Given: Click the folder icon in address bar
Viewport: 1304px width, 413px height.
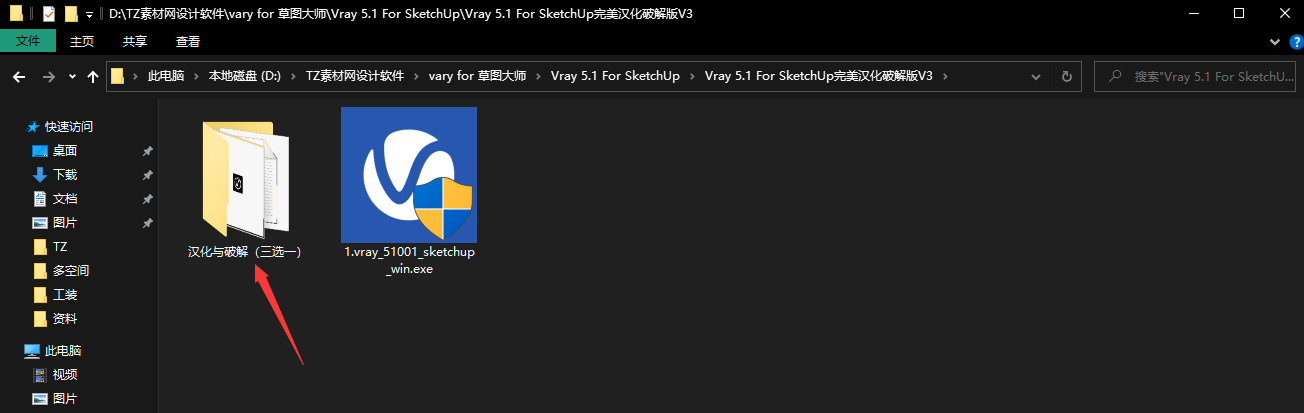Looking at the screenshot, I should click(x=118, y=76).
